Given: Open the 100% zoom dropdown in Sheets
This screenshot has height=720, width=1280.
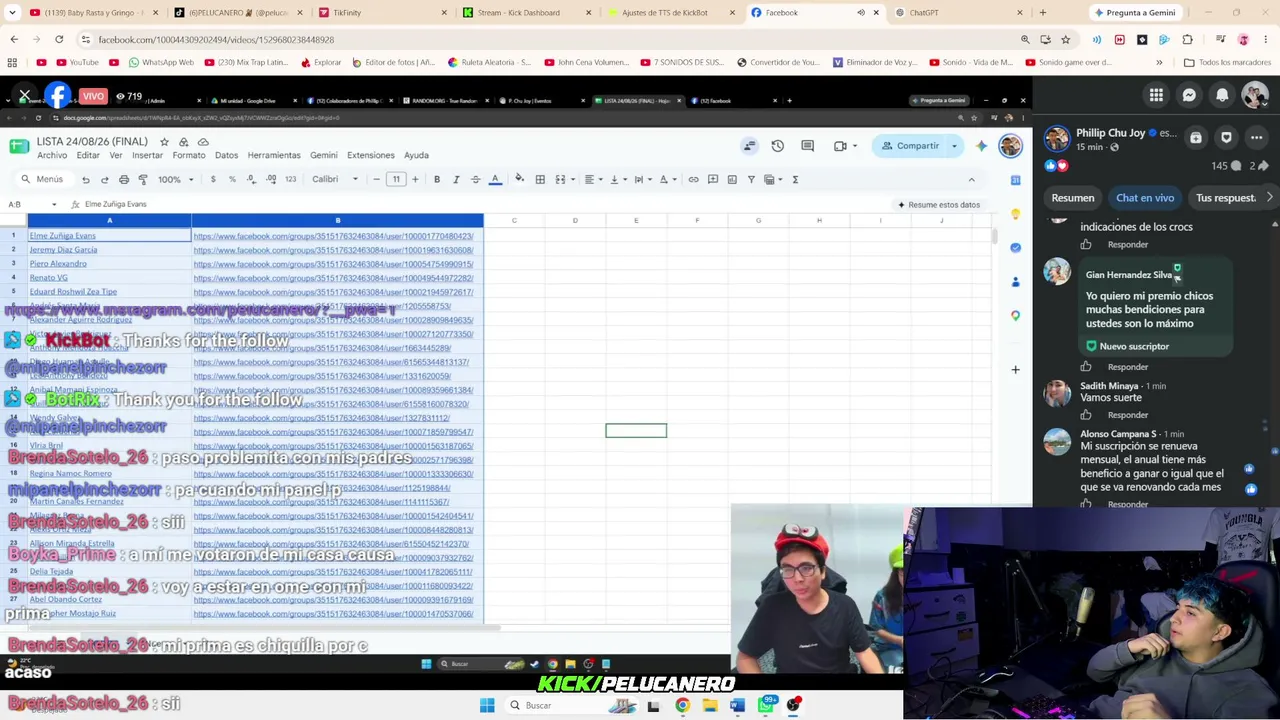Looking at the screenshot, I should [174, 180].
